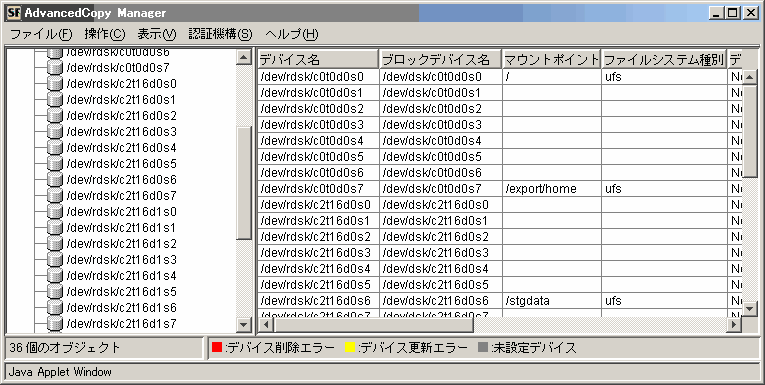Click tree panel scroll up arrow

(243, 57)
